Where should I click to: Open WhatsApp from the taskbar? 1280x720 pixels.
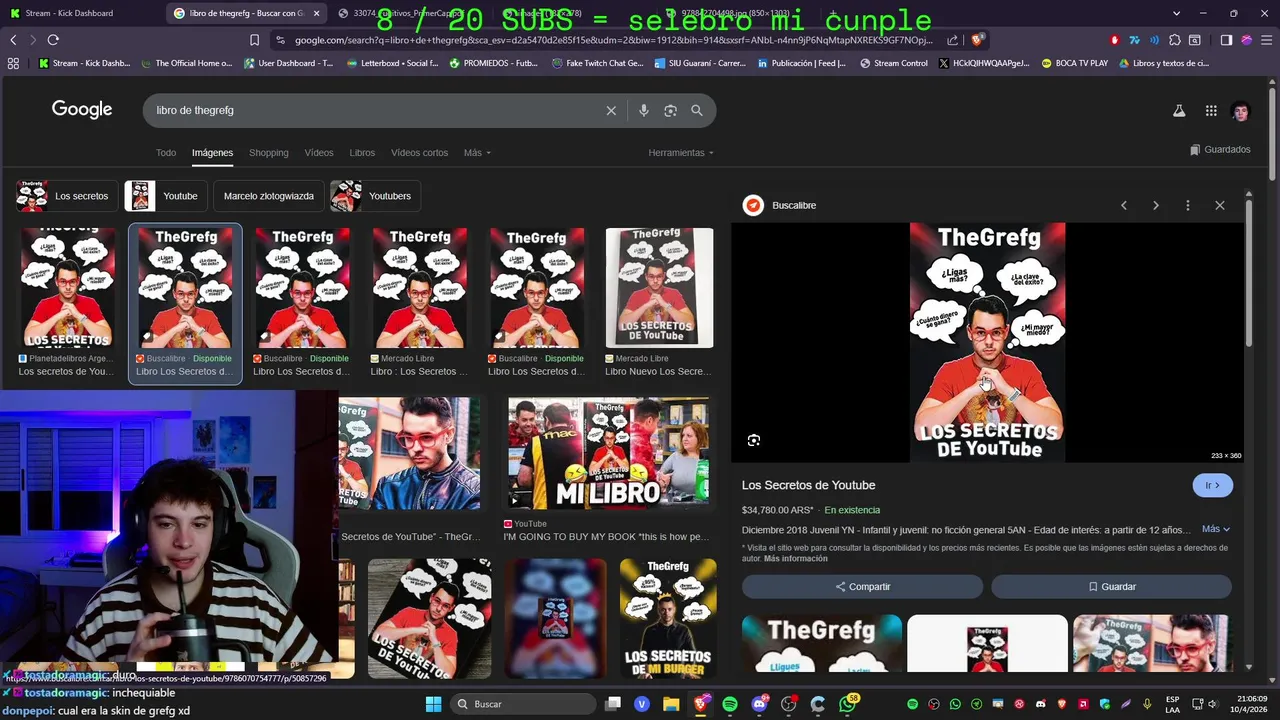[x=848, y=704]
